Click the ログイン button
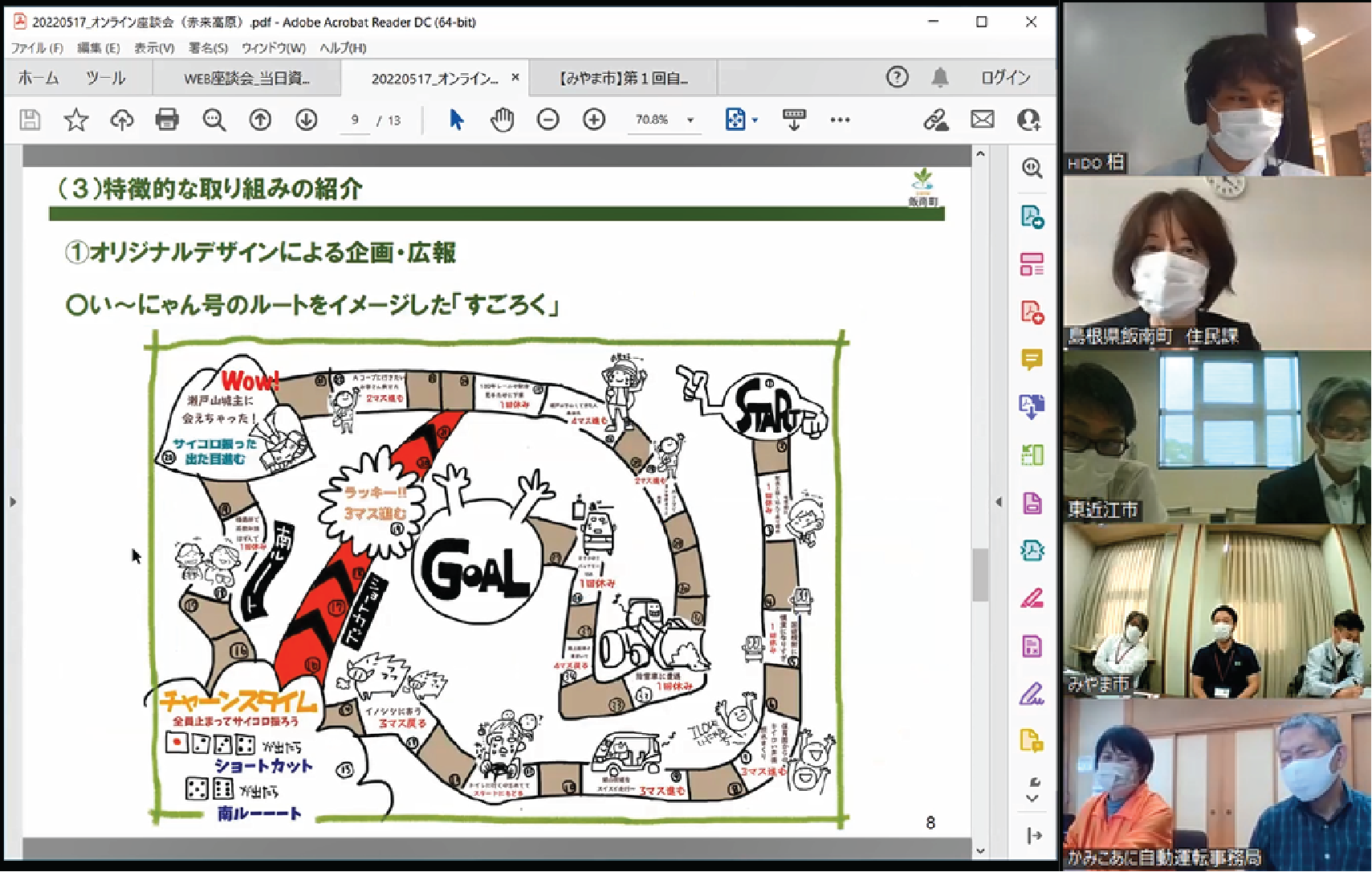1372x872 pixels. (1006, 78)
